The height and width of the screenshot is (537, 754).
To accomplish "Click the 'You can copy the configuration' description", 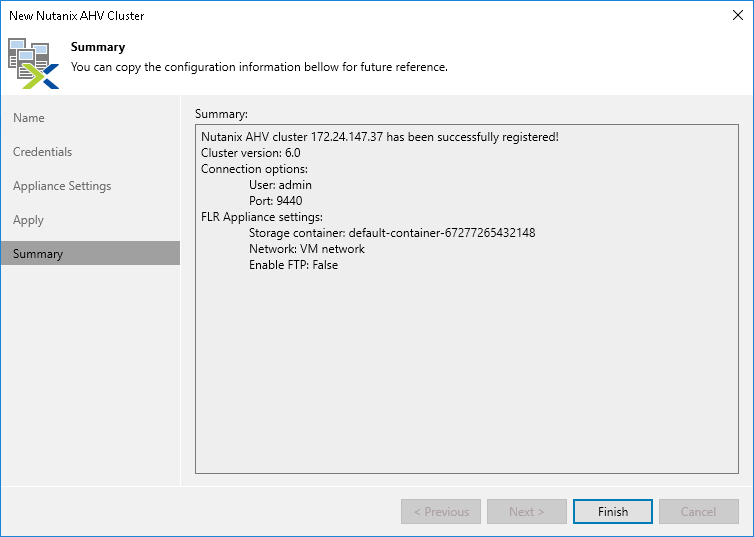I will pyautogui.click(x=259, y=67).
